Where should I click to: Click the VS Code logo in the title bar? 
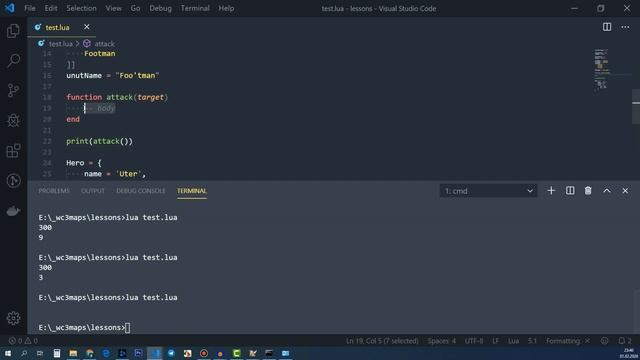point(9,8)
